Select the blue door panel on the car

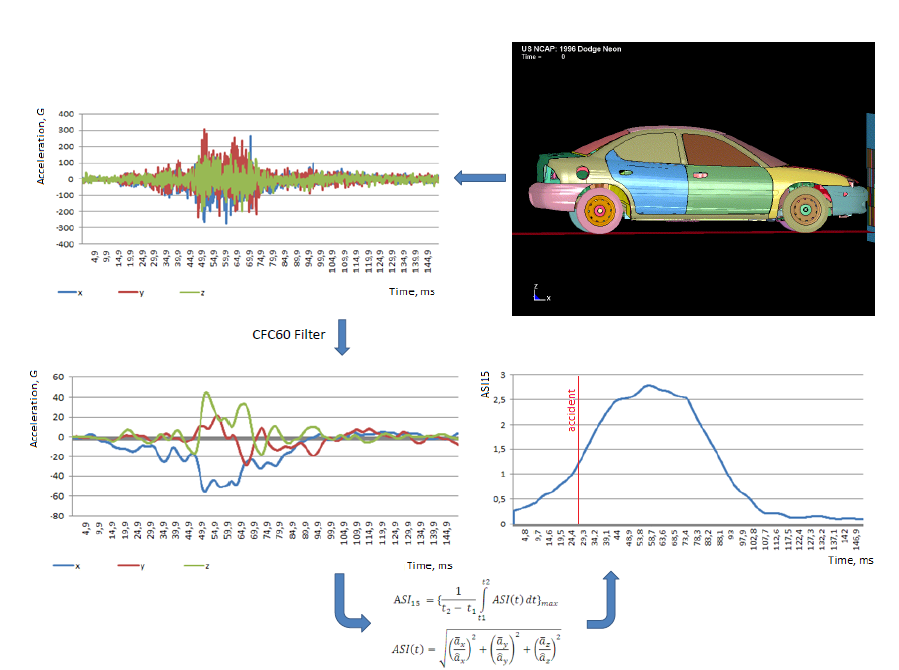coord(650,170)
